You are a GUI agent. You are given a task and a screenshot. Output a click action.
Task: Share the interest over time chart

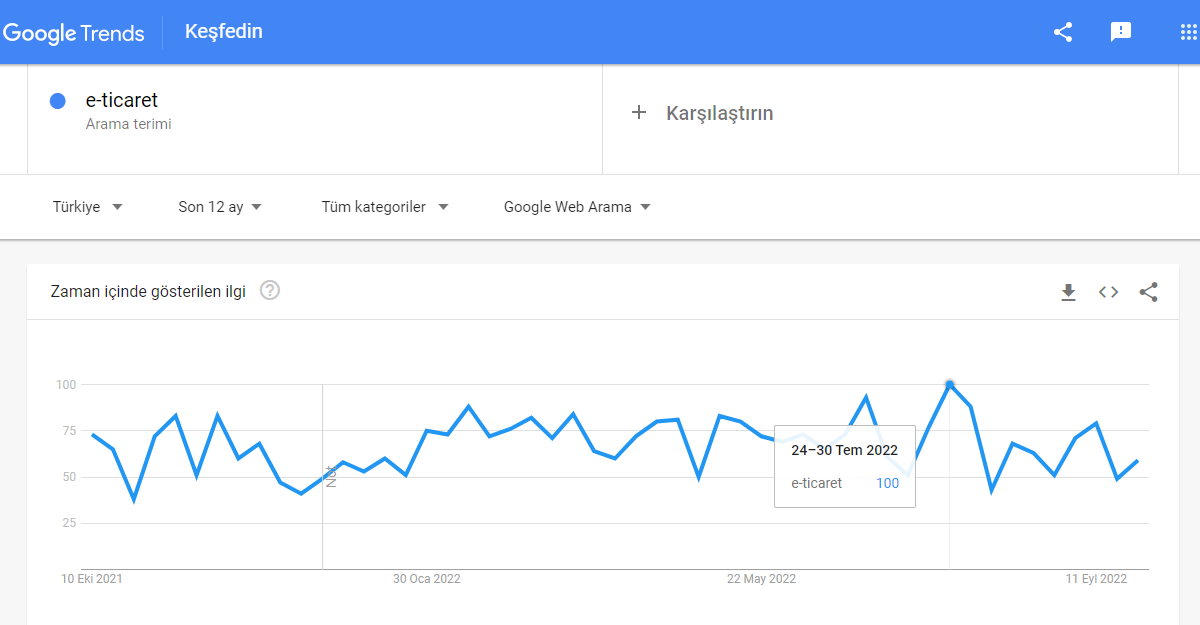[x=1148, y=292]
